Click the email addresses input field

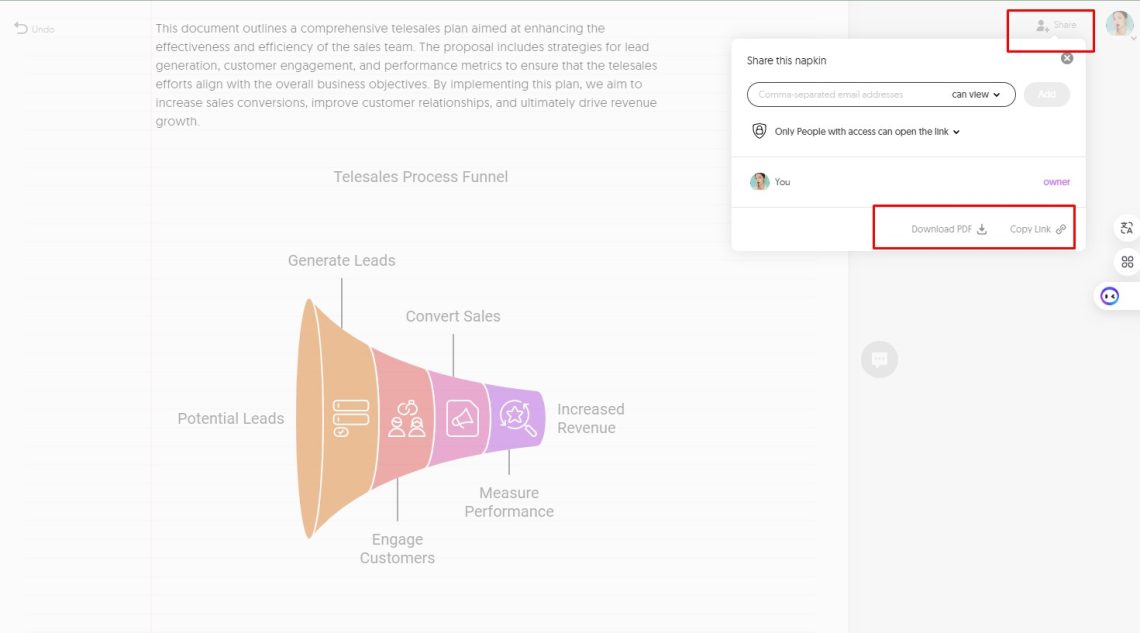[x=845, y=95]
